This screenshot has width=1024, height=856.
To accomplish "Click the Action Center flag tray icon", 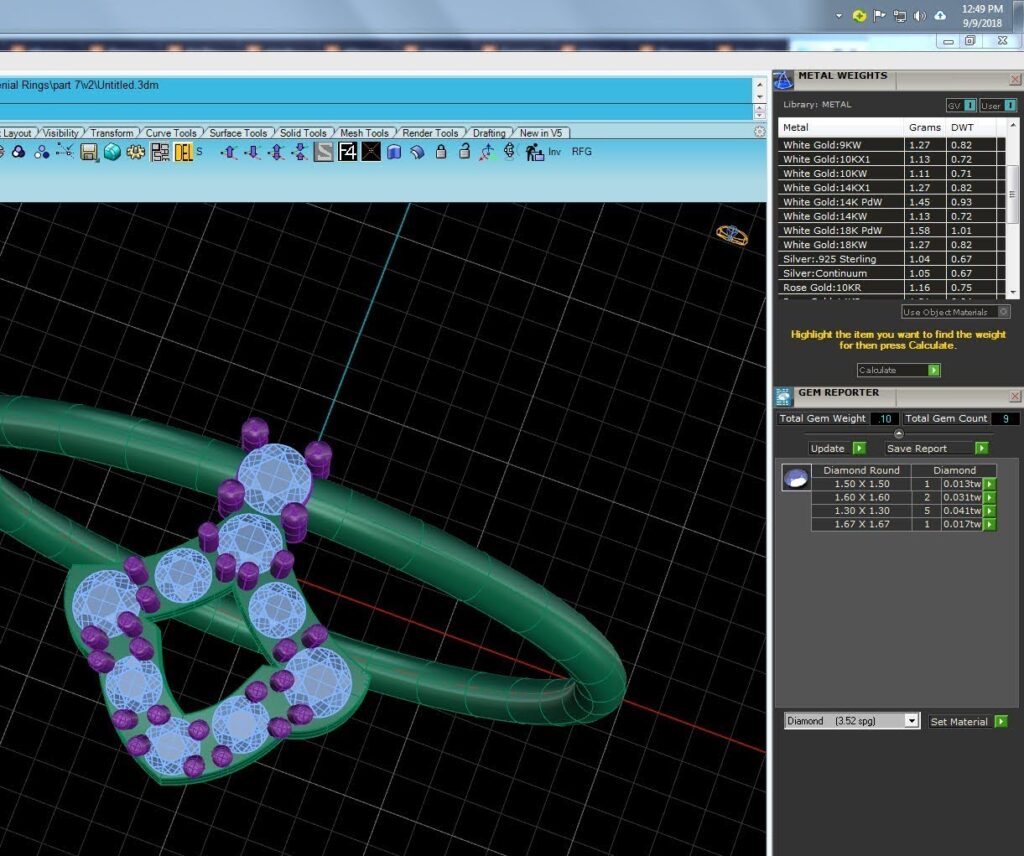I will click(880, 16).
